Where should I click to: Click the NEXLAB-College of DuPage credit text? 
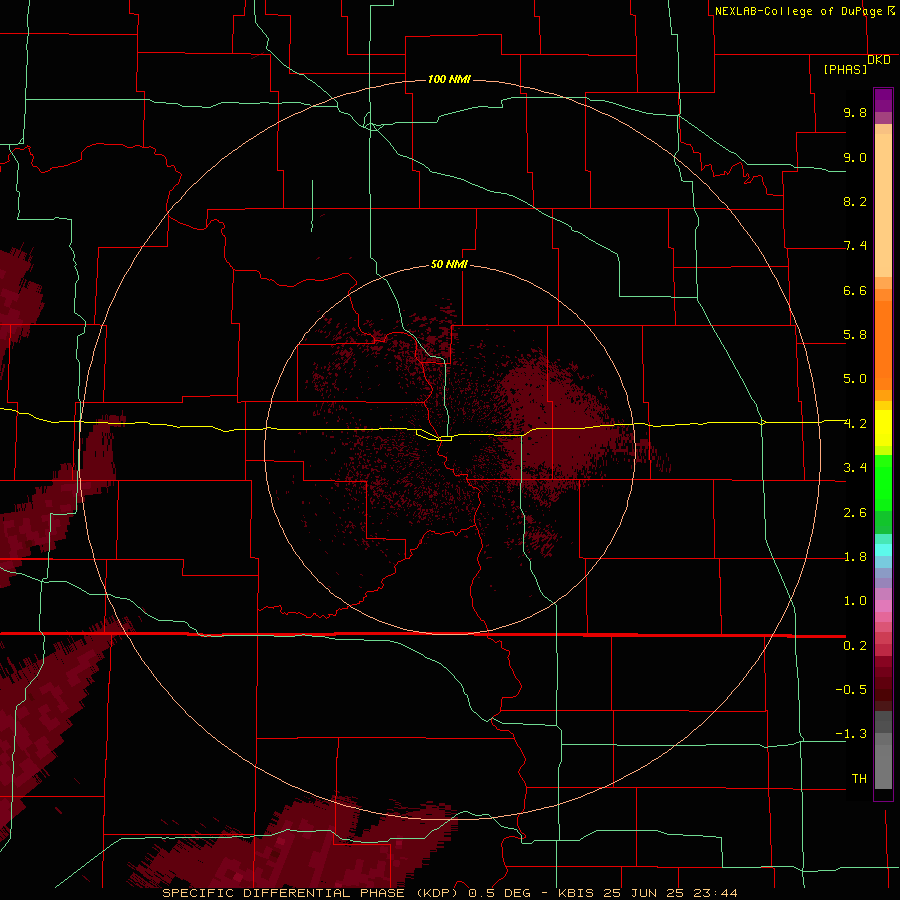tap(798, 11)
